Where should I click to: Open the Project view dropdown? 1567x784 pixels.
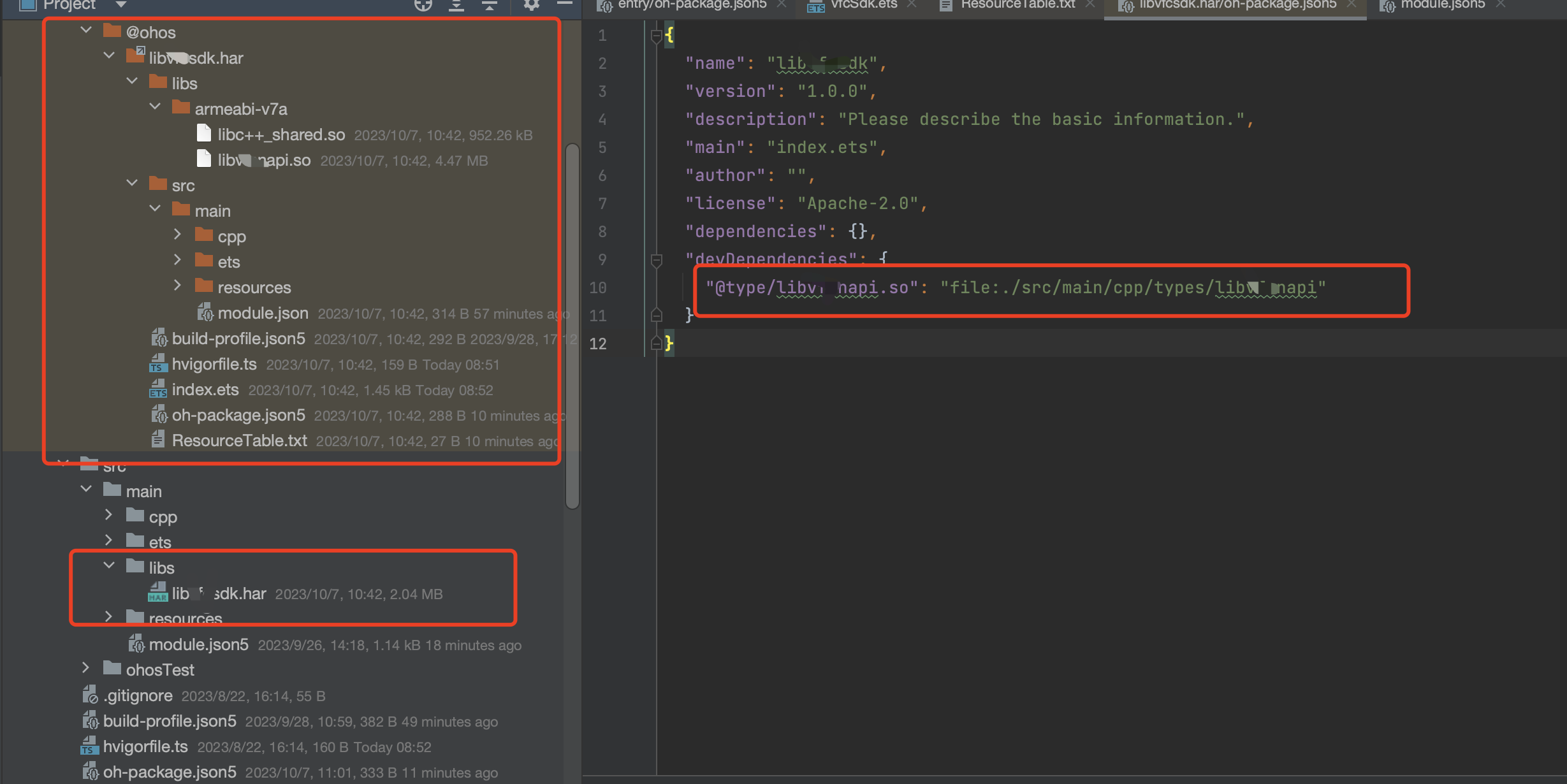click(120, 5)
